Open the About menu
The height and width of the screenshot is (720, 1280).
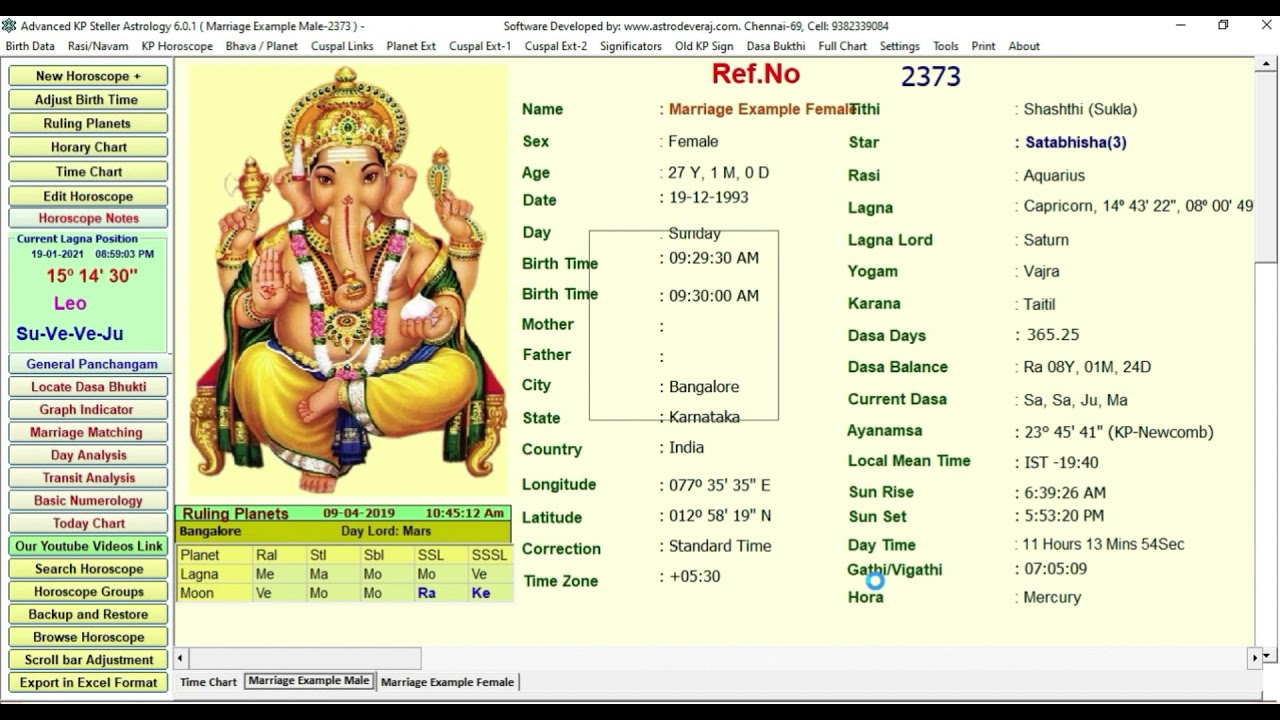1024,46
